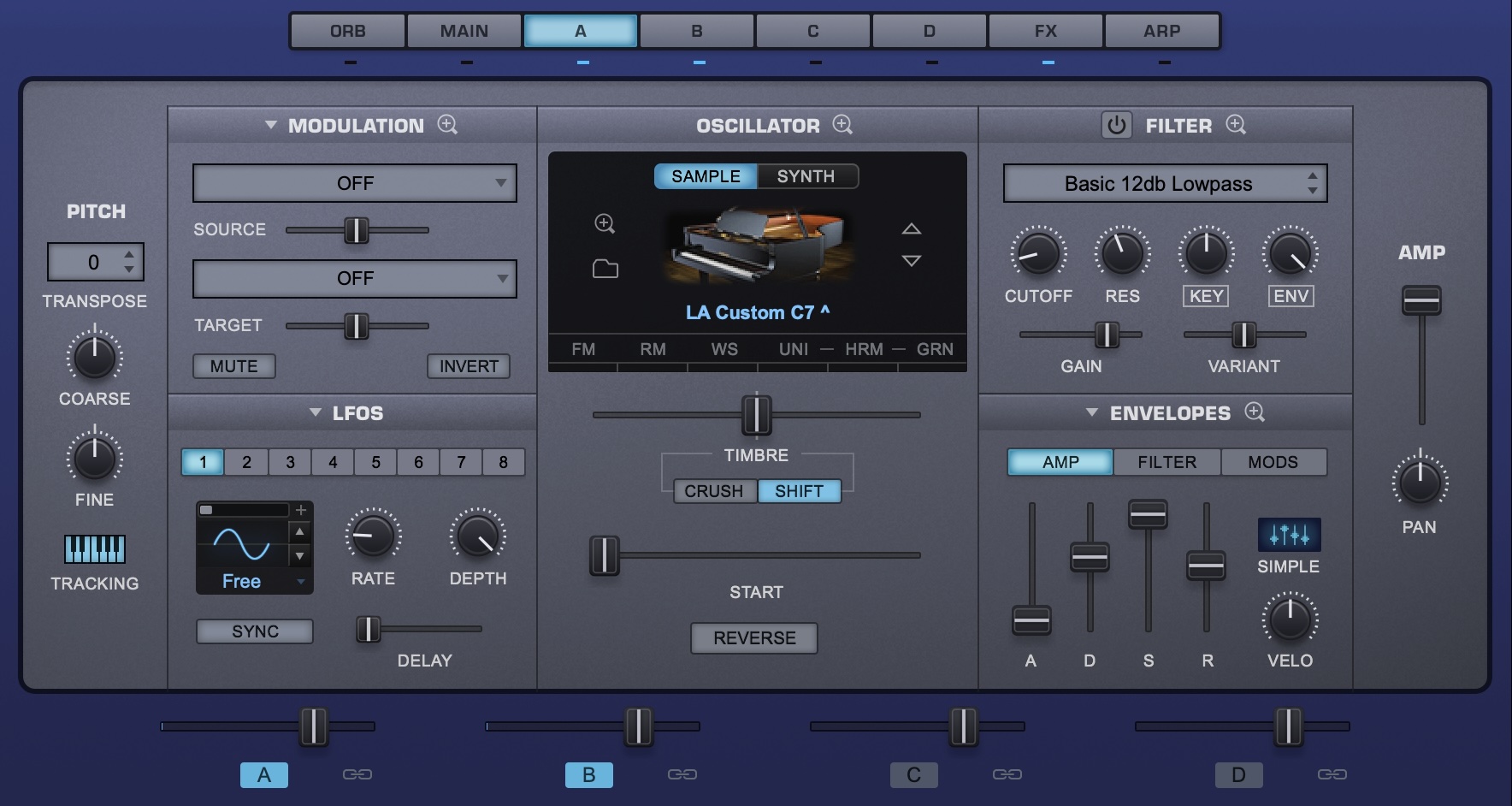The width and height of the screenshot is (1512, 806).
Task: Open Basic 12db Lowpass filter type dropdown
Action: point(1165,183)
